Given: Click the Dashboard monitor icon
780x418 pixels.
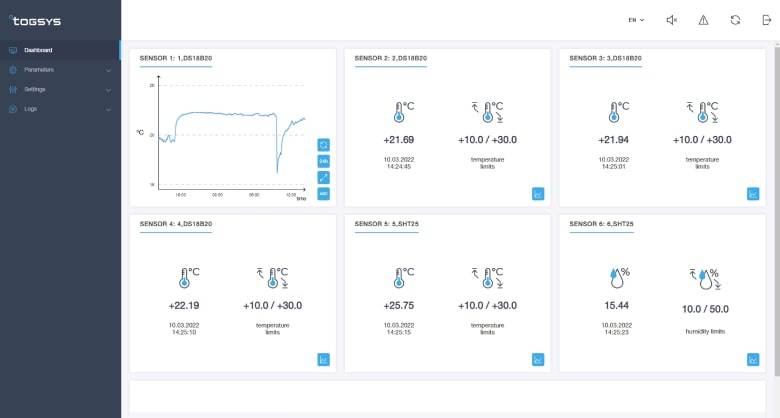Looking at the screenshot, I should [x=13, y=50].
